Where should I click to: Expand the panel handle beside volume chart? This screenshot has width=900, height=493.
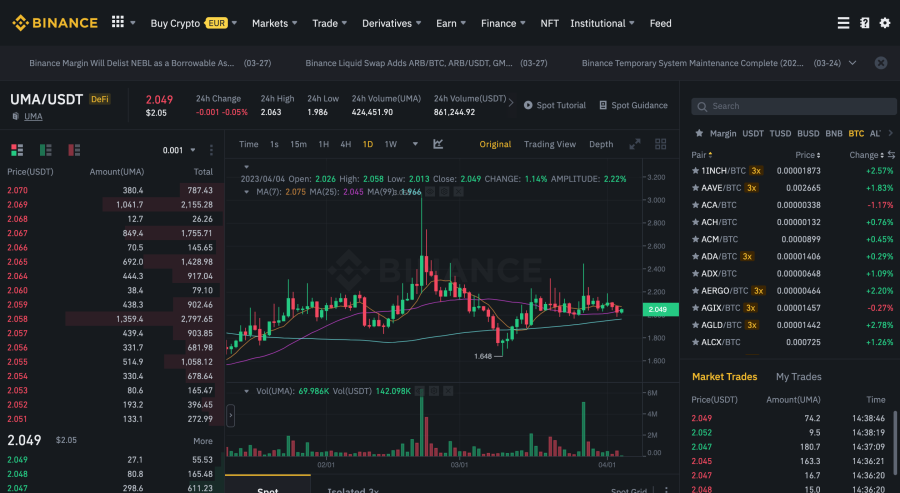tap(231, 416)
